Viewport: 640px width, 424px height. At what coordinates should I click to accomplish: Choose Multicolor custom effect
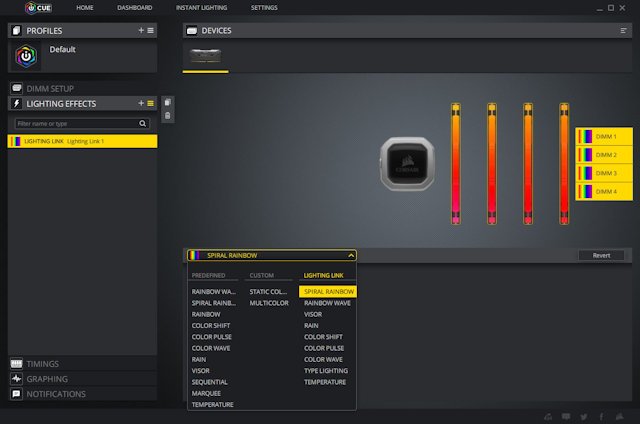(x=269, y=303)
